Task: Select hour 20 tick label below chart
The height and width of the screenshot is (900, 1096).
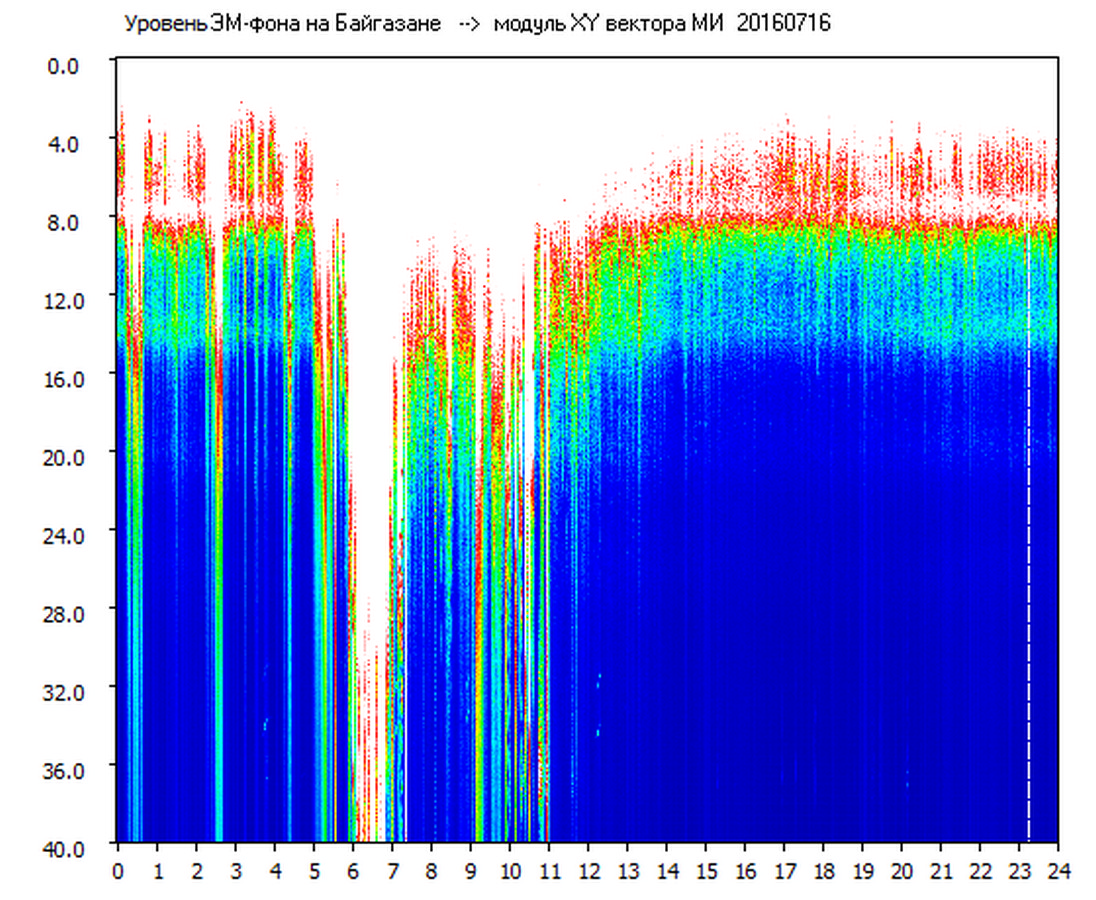Action: pyautogui.click(x=901, y=871)
